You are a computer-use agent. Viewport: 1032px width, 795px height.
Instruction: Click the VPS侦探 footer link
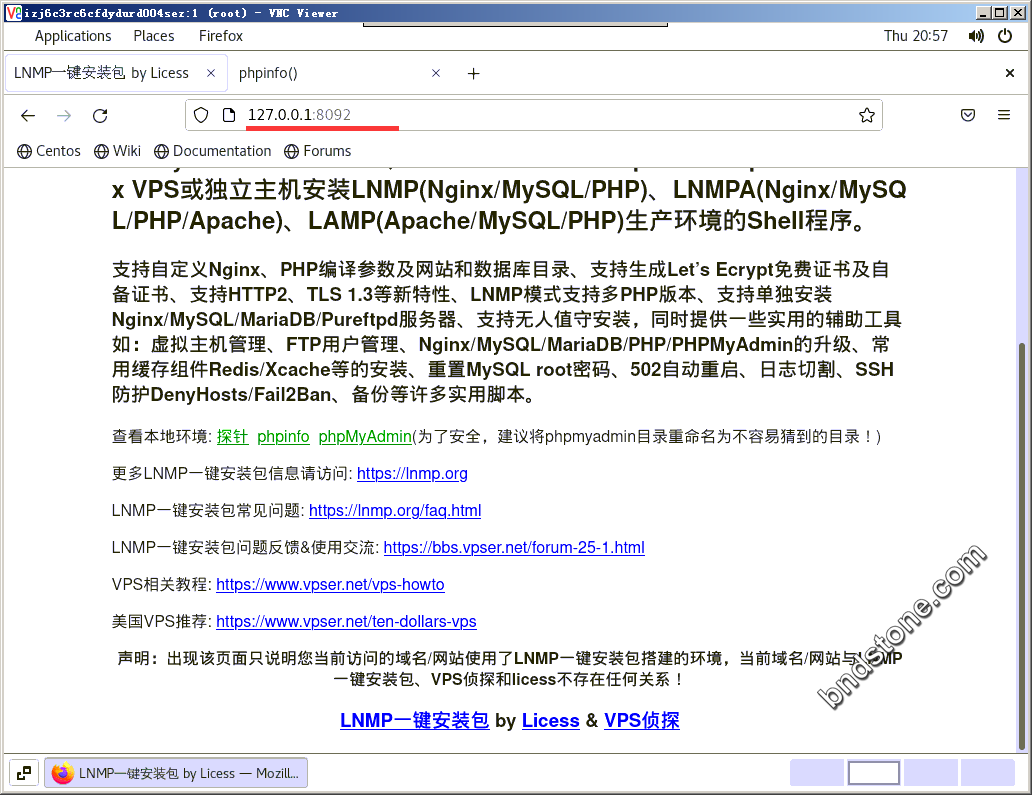(x=642, y=721)
